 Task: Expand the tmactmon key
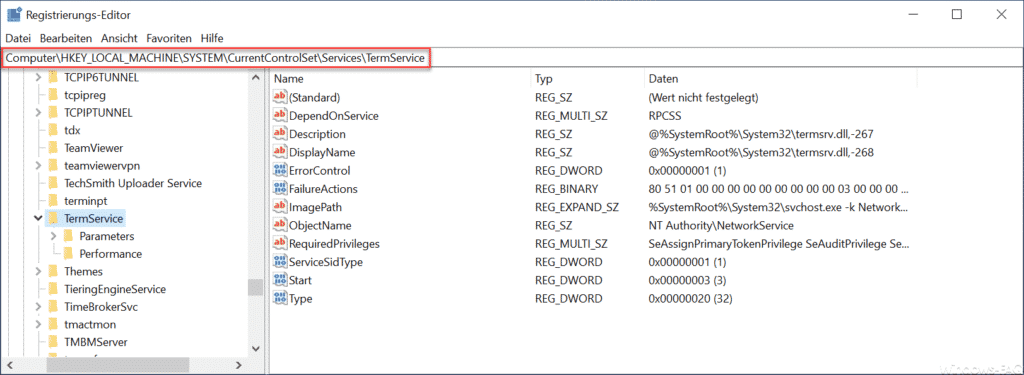[39, 324]
